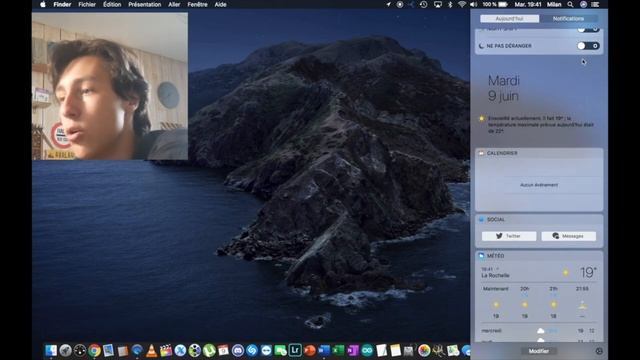Open the Présentation menu
Viewport: 640px width, 360px height.
144,4
